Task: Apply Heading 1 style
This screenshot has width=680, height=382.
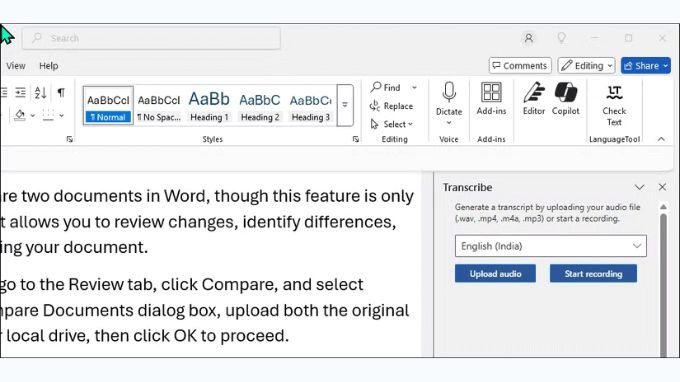Action: 209,106
